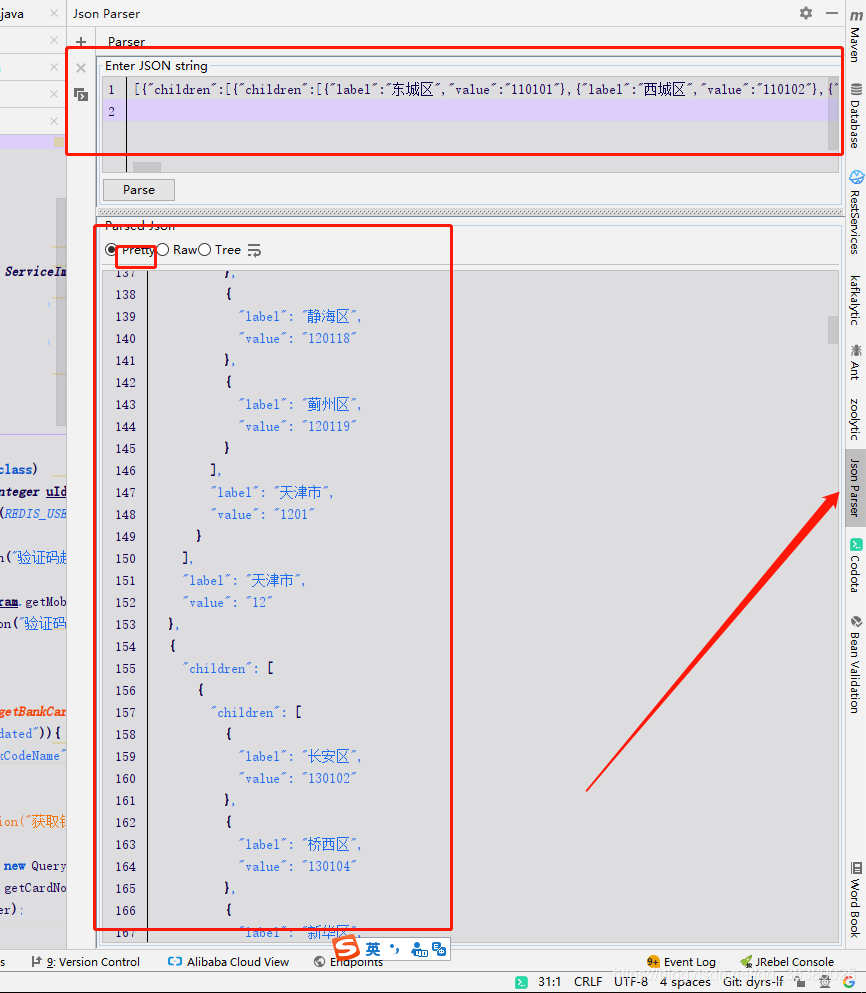Click the label 桥西区 line
This screenshot has height=993, width=866.
[x=300, y=844]
